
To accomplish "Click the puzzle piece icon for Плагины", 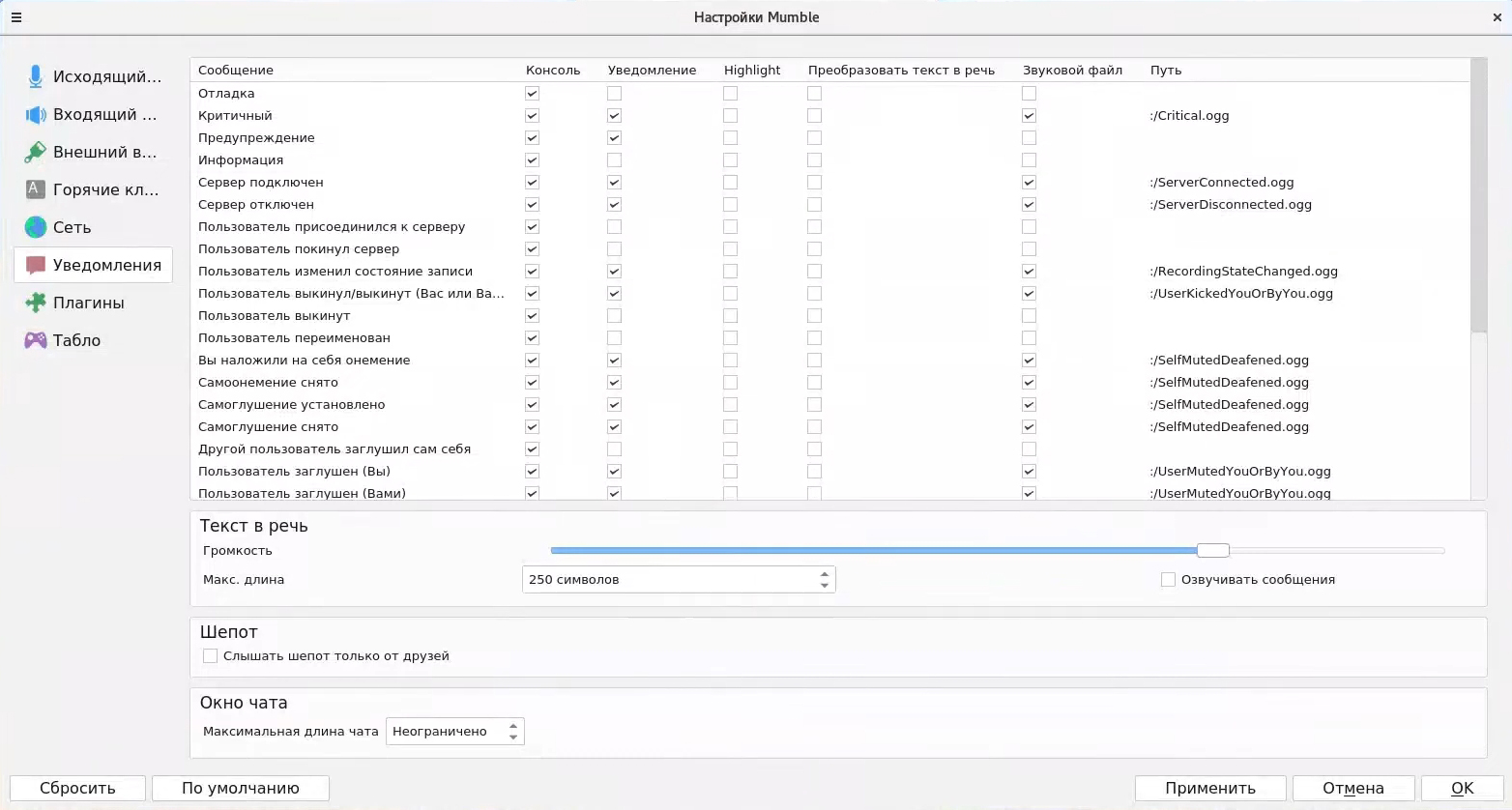I will (36, 303).
